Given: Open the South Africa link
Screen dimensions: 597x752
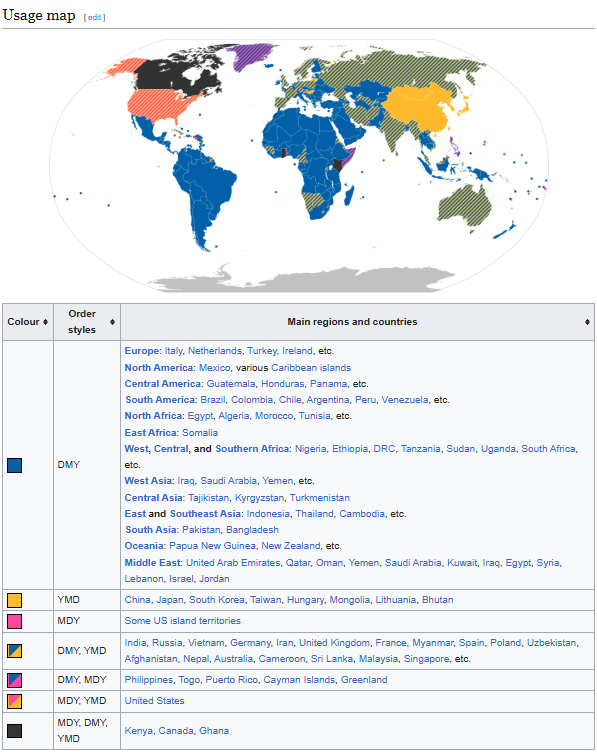Looking at the screenshot, I should [548, 448].
